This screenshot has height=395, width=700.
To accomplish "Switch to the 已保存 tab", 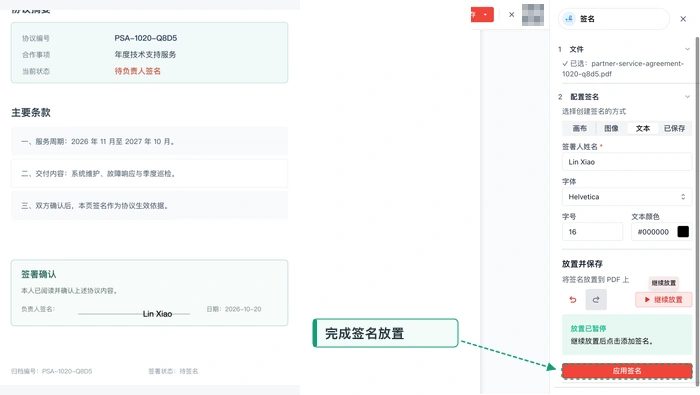I will 674,128.
